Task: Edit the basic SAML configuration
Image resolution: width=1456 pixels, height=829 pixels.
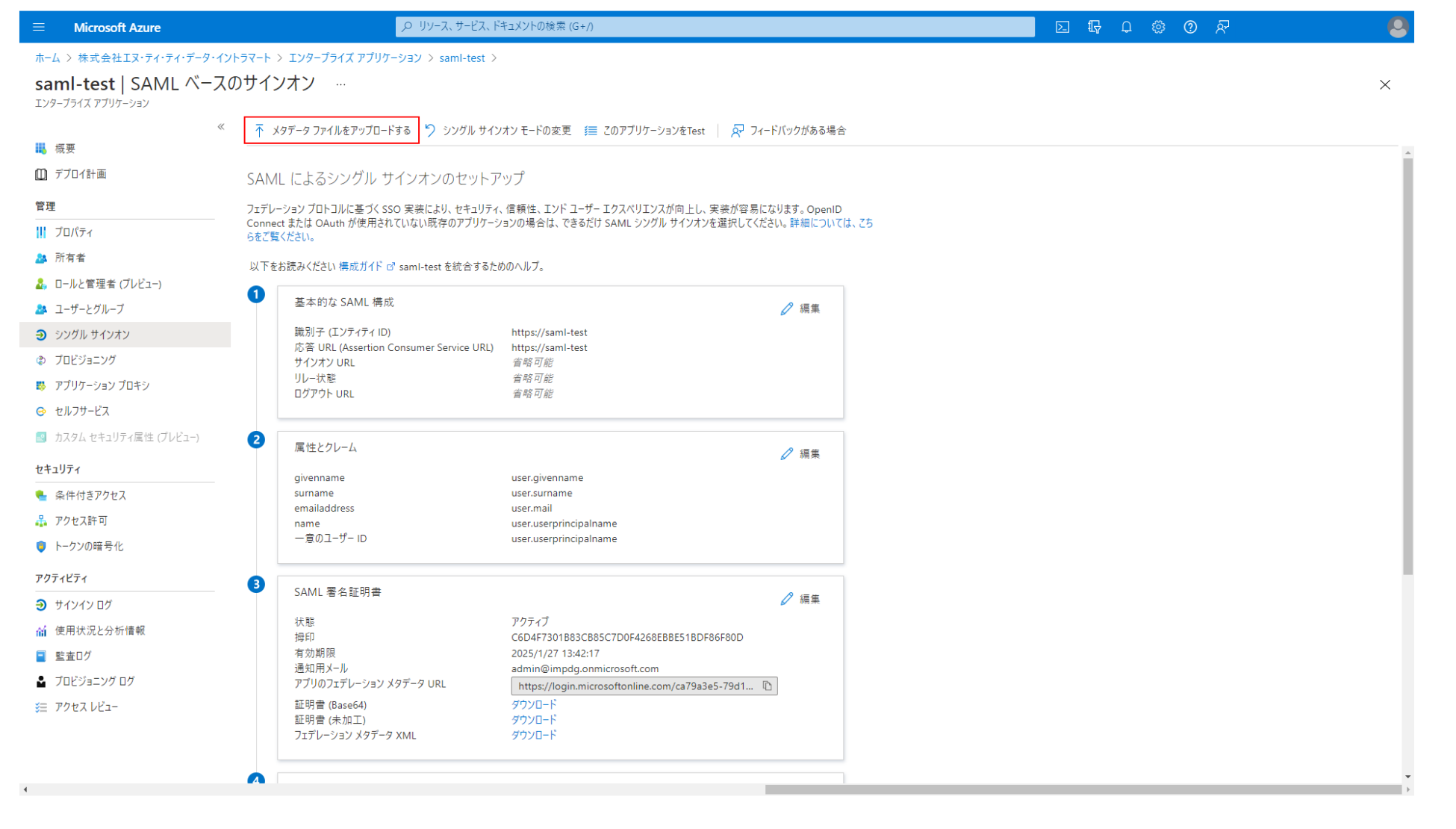Action: [x=800, y=308]
